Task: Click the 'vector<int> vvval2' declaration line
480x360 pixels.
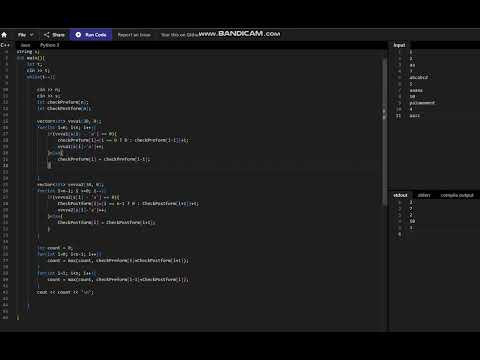Action: [x=70, y=184]
